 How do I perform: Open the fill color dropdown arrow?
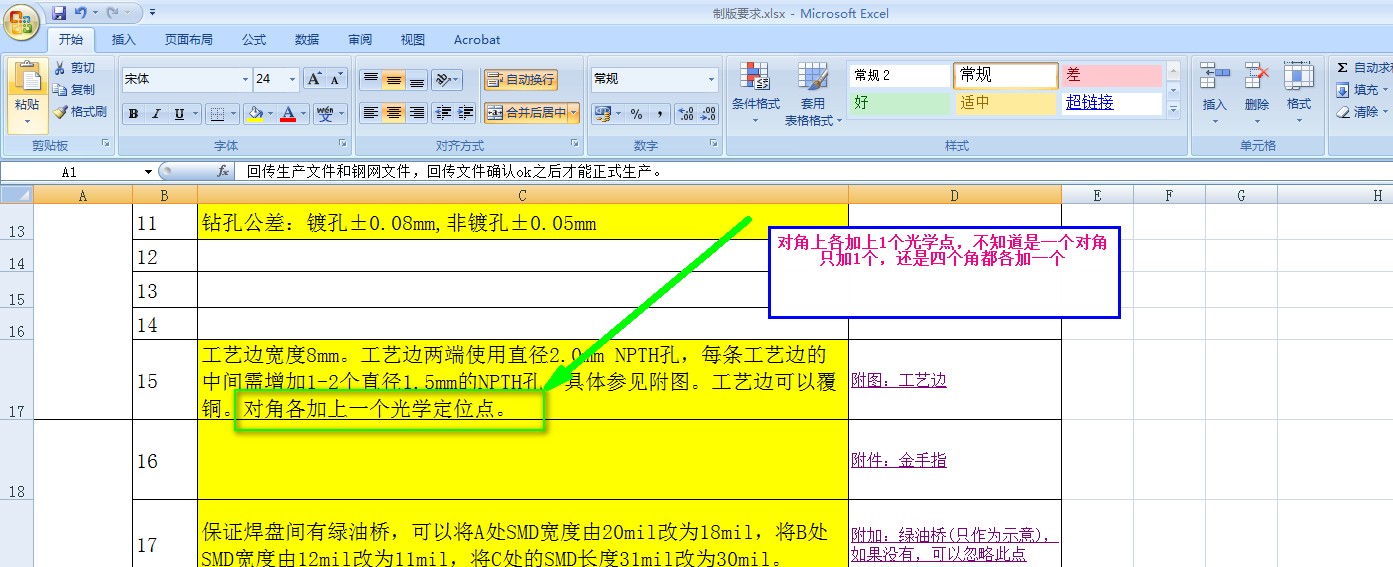(x=271, y=114)
